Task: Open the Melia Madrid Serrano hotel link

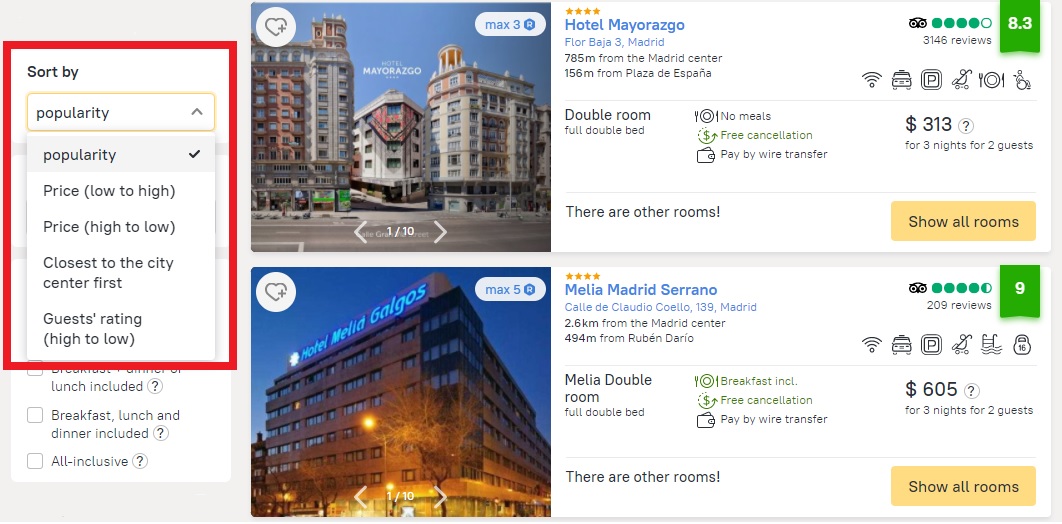Action: click(x=641, y=290)
